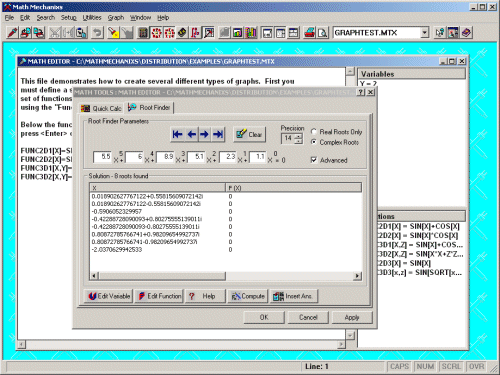The width and height of the screenshot is (500, 375).
Task: Click the x^3 coefficient field showing 8.9
Action: tap(165, 157)
